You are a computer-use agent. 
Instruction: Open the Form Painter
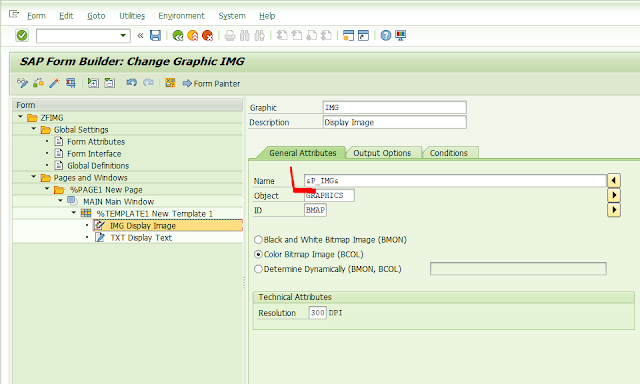[x=211, y=84]
